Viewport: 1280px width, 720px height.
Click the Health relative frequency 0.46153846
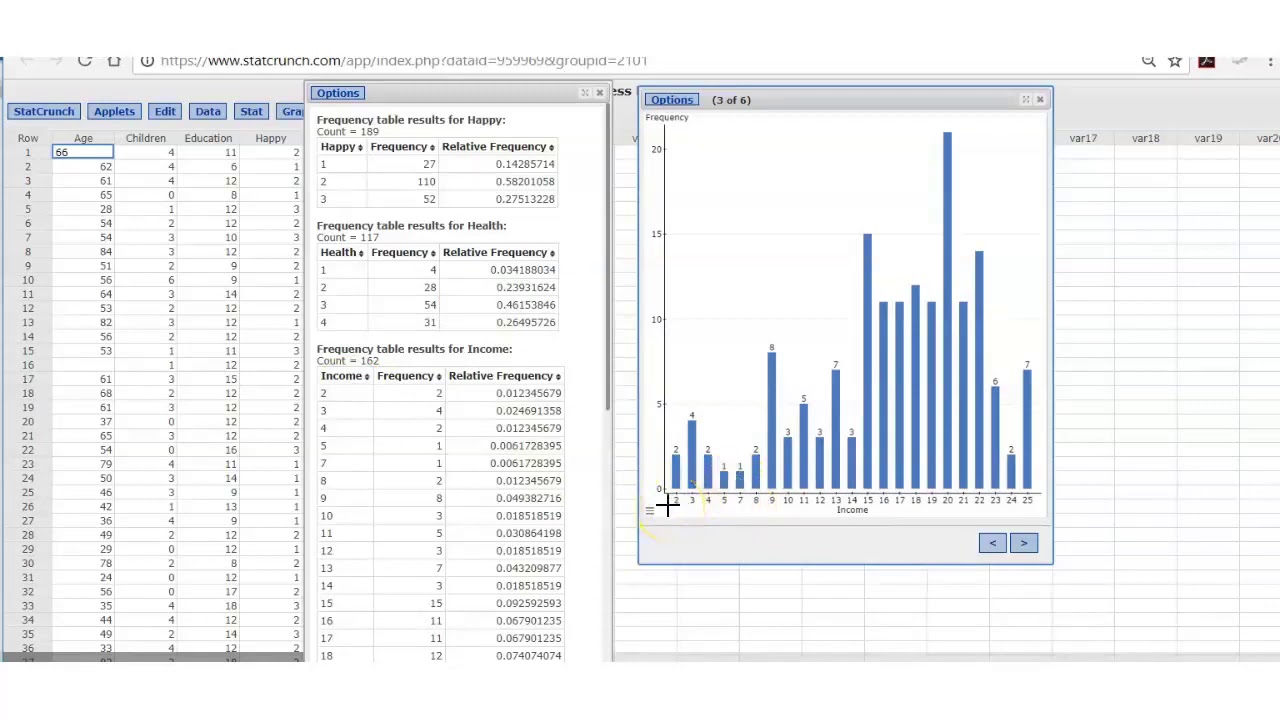click(x=525, y=305)
